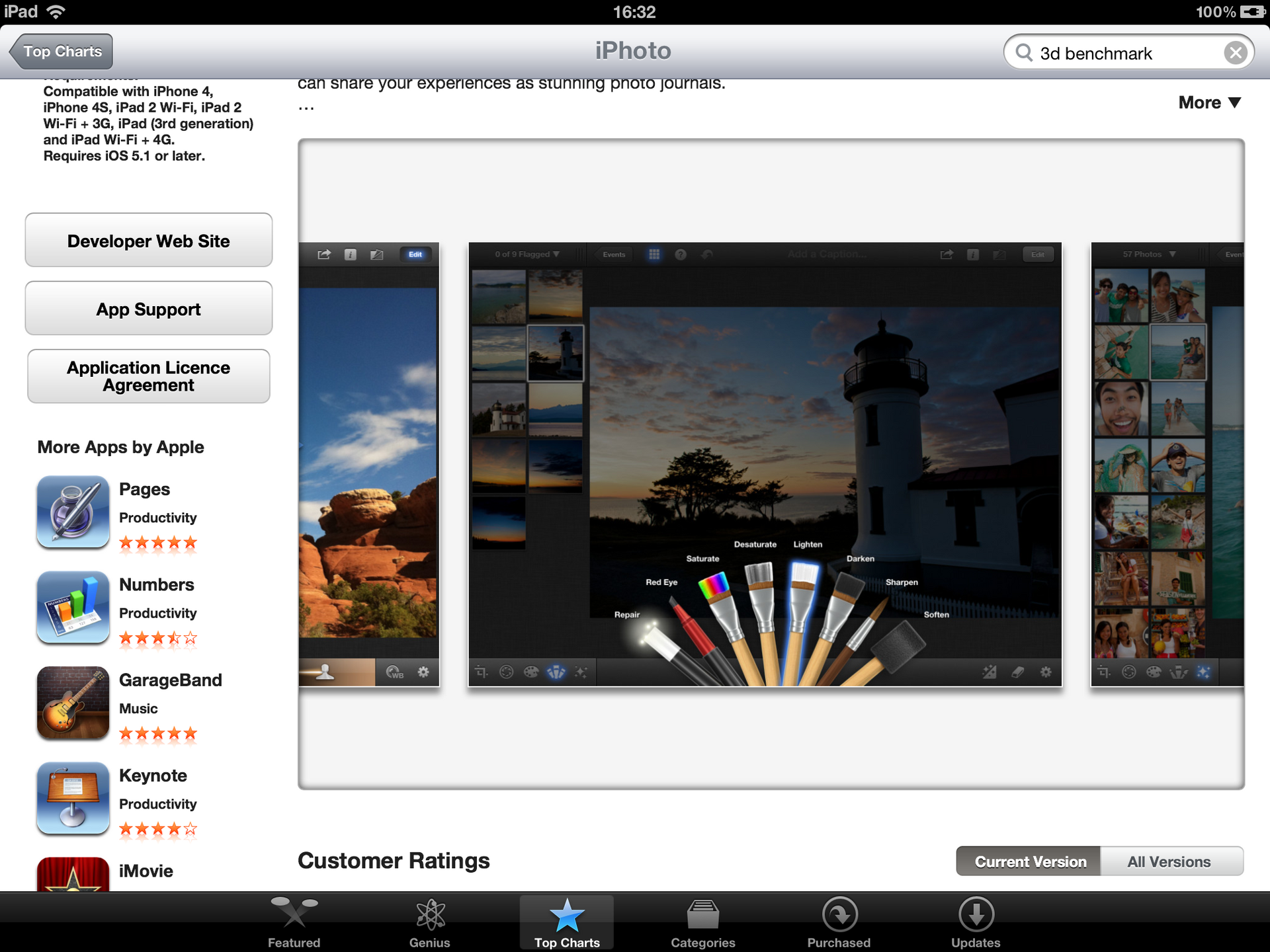Expand the description with More
The height and width of the screenshot is (952, 1270).
(1208, 102)
